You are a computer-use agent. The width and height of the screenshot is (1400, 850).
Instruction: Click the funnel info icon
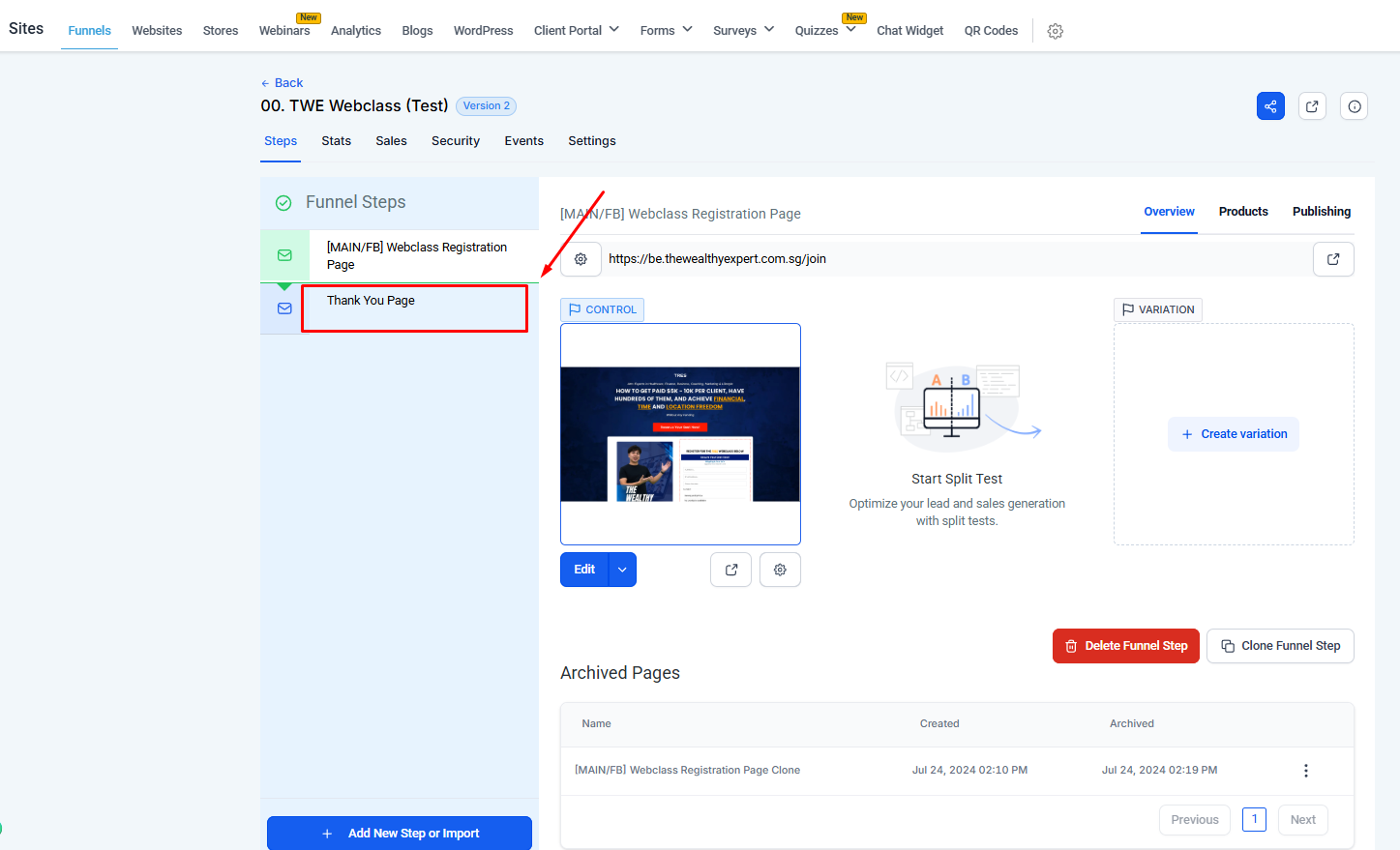point(1354,106)
